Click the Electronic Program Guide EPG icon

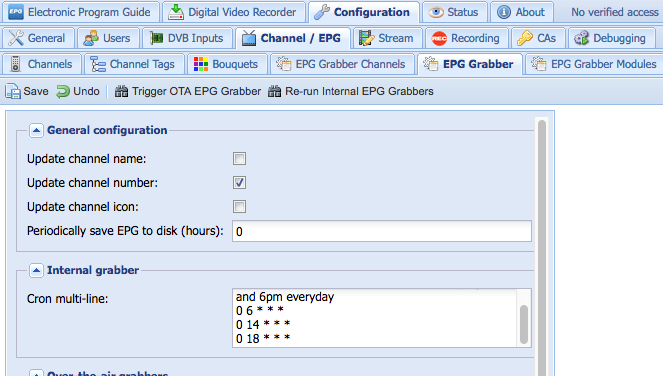coord(16,12)
